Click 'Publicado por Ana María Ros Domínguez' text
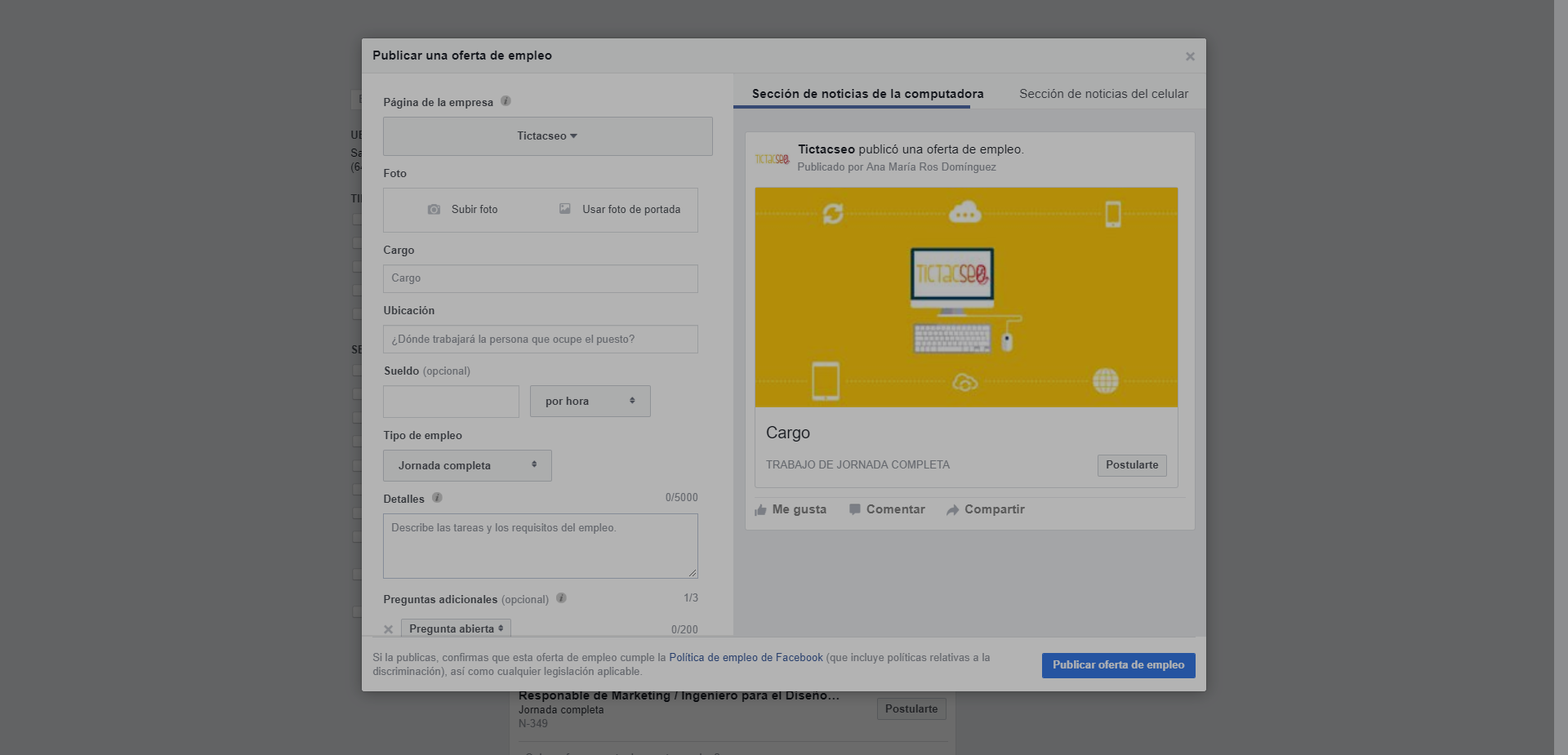Image resolution: width=1568 pixels, height=755 pixels. click(897, 167)
